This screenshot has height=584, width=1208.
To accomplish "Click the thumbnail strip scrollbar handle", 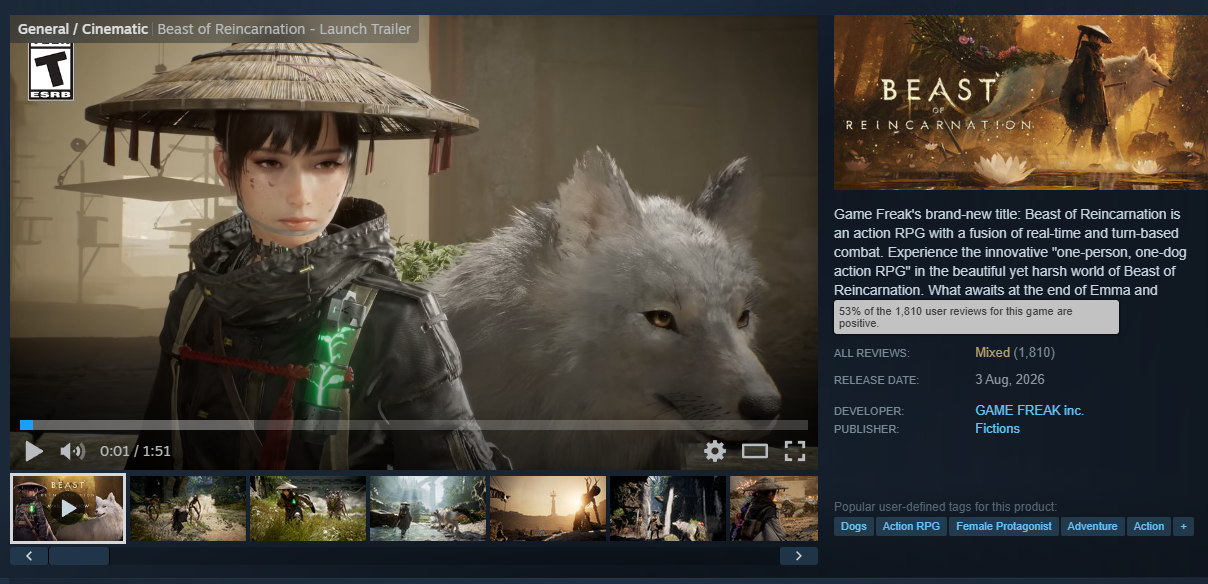I will tap(79, 556).
